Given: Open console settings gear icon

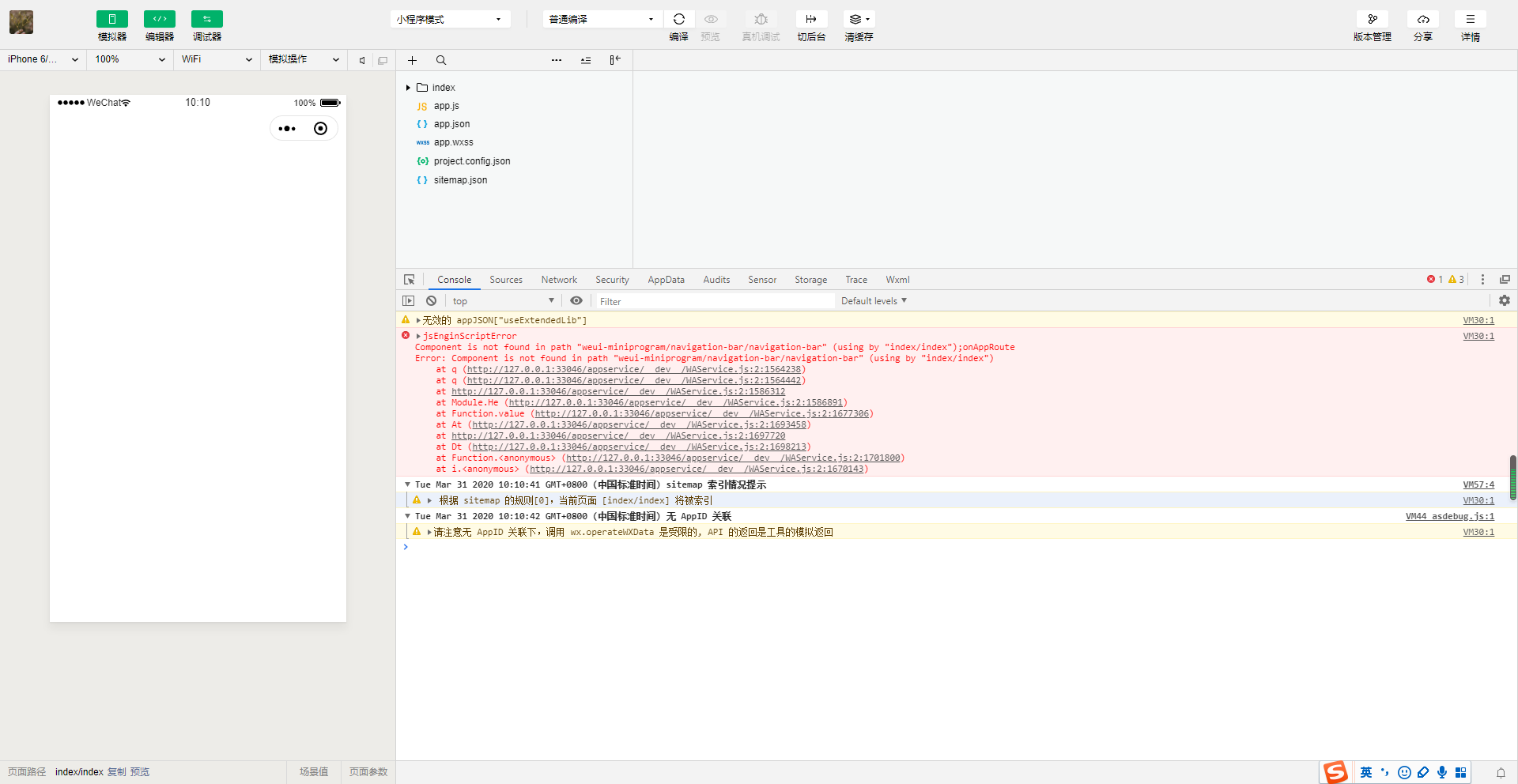Looking at the screenshot, I should pyautogui.click(x=1505, y=301).
